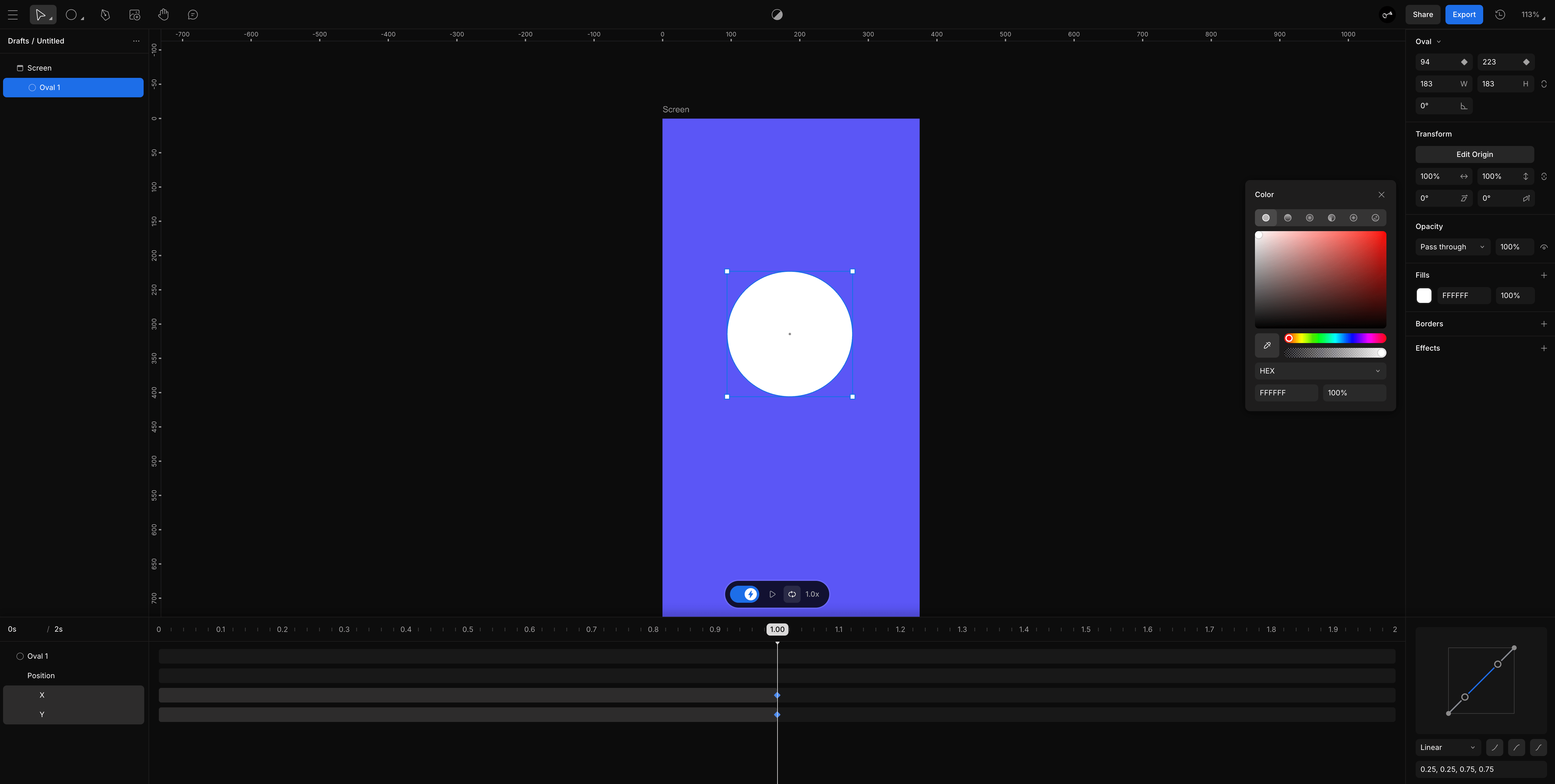Click inside the red saturation color field
The height and width of the screenshot is (784, 1555).
(1320, 279)
